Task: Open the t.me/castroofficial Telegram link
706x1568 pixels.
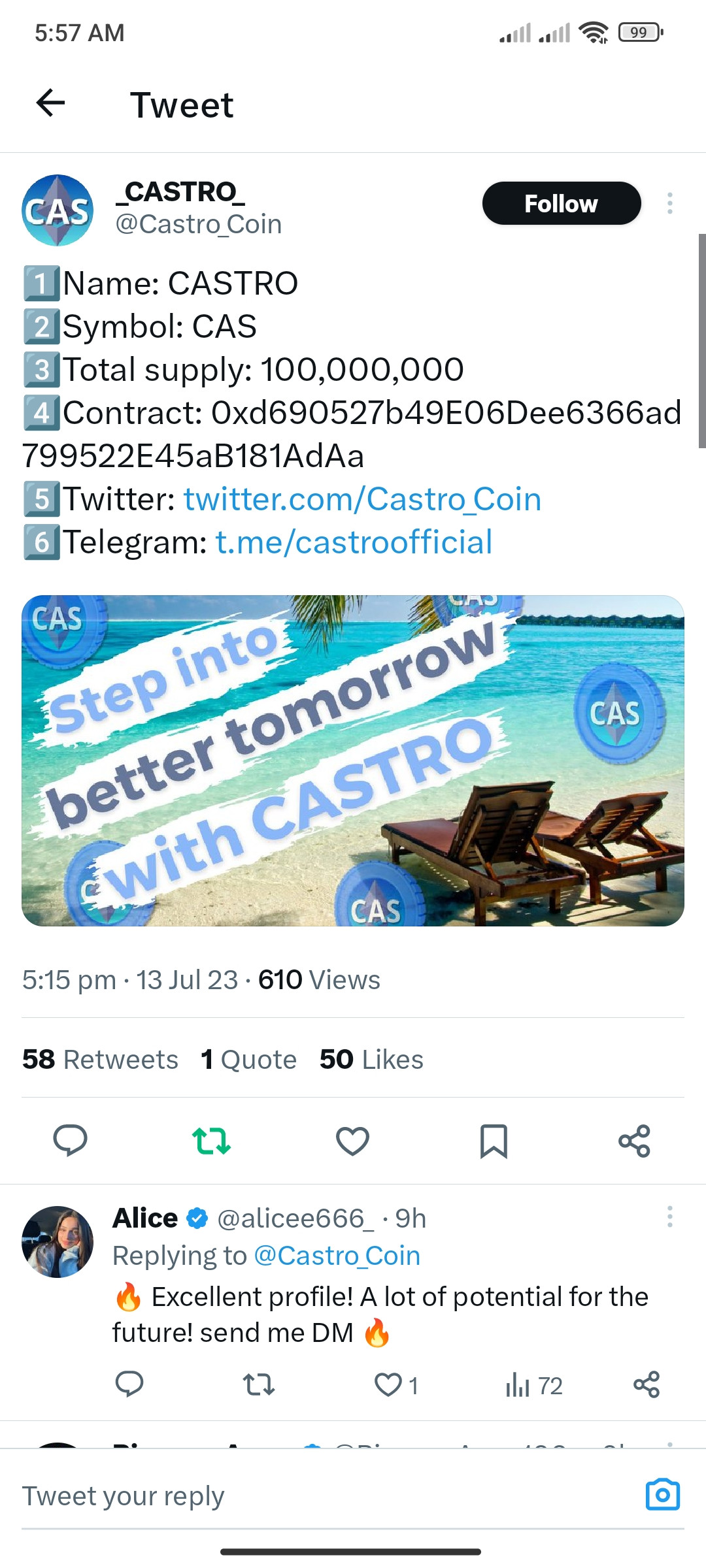Action: (354, 543)
